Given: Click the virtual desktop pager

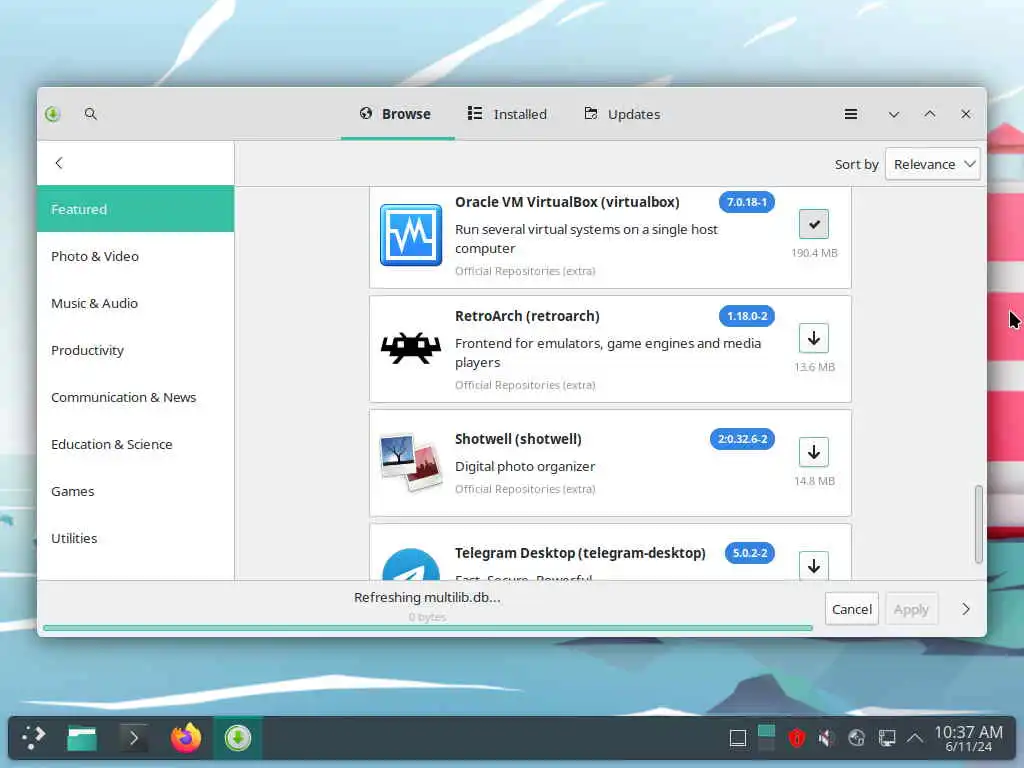Looking at the screenshot, I should coord(766,738).
